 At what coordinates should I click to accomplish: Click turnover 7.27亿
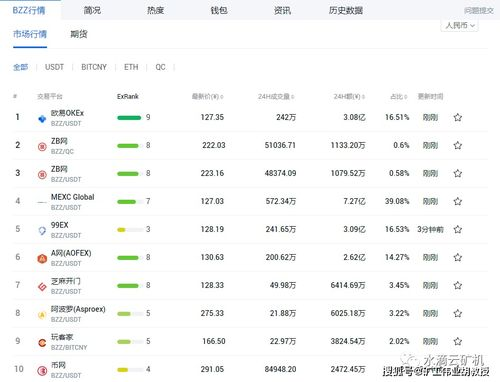[x=354, y=201]
